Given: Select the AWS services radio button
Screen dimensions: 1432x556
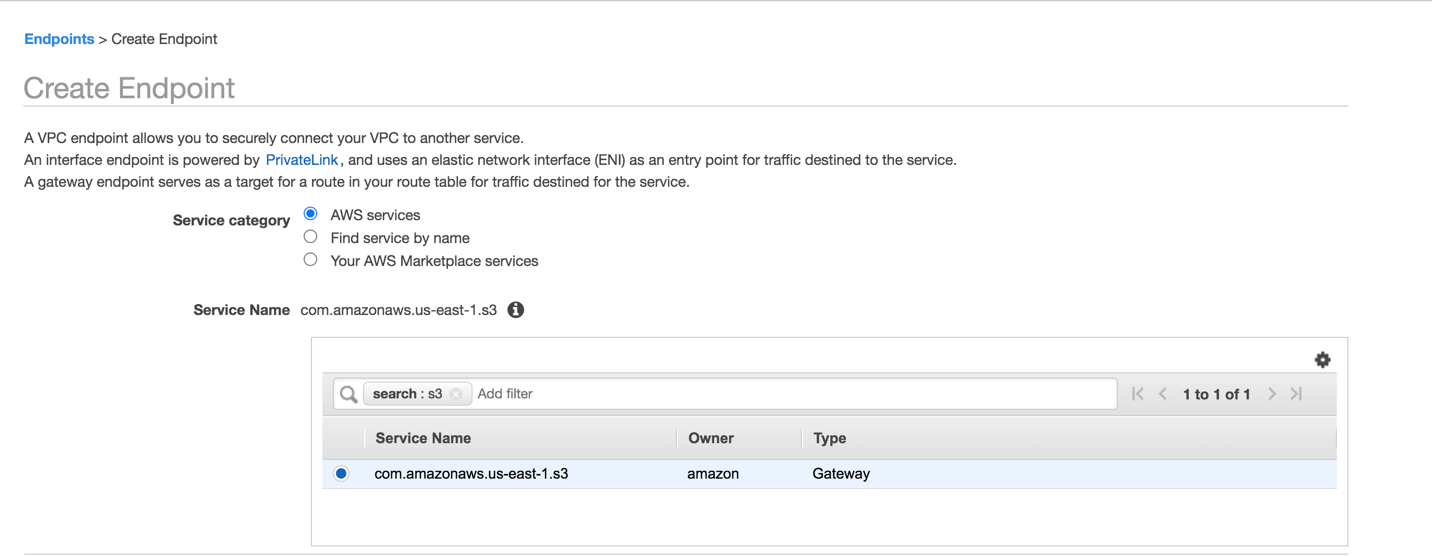Looking at the screenshot, I should pyautogui.click(x=310, y=214).
